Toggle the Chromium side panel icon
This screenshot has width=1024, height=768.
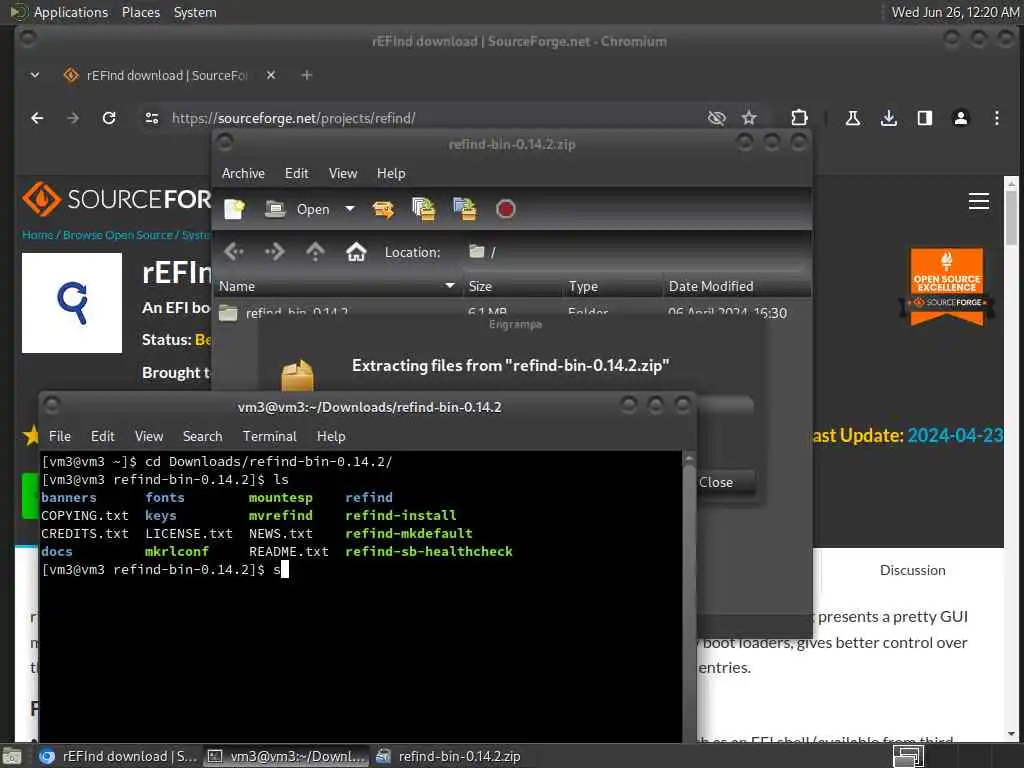tap(924, 118)
